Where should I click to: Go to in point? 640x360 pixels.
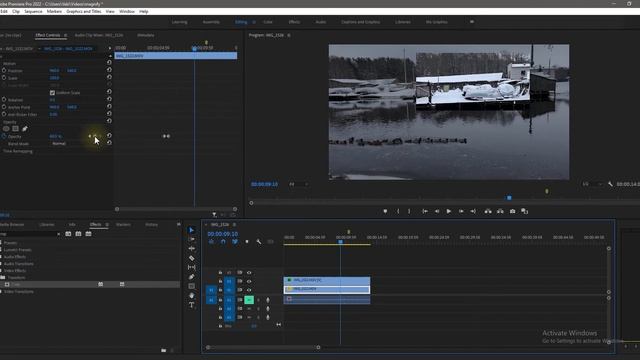point(425,211)
